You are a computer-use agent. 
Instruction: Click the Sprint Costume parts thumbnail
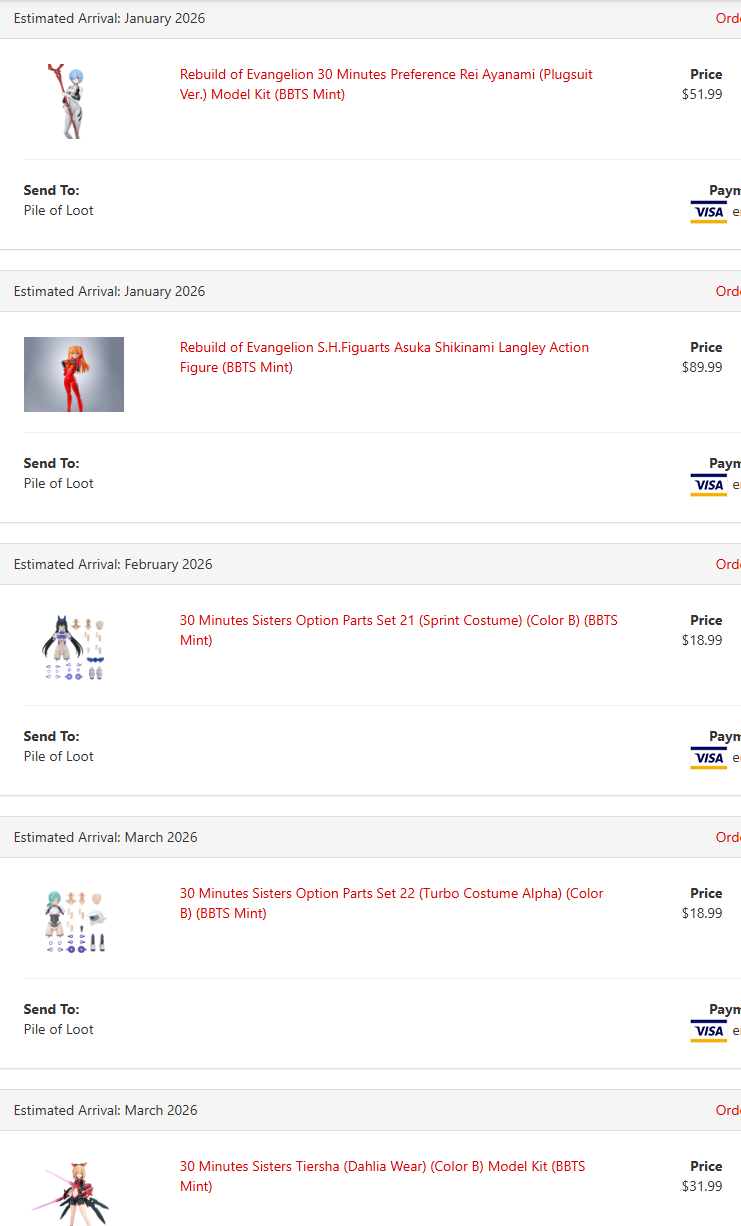(x=74, y=647)
